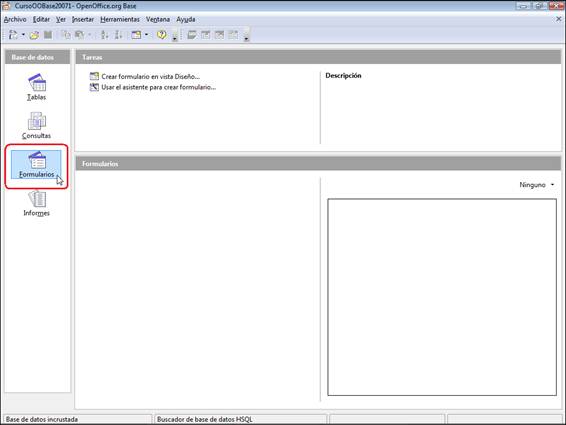Screen dimensions: 566x425
Task: Open the Ventana menu
Action: click(158, 19)
